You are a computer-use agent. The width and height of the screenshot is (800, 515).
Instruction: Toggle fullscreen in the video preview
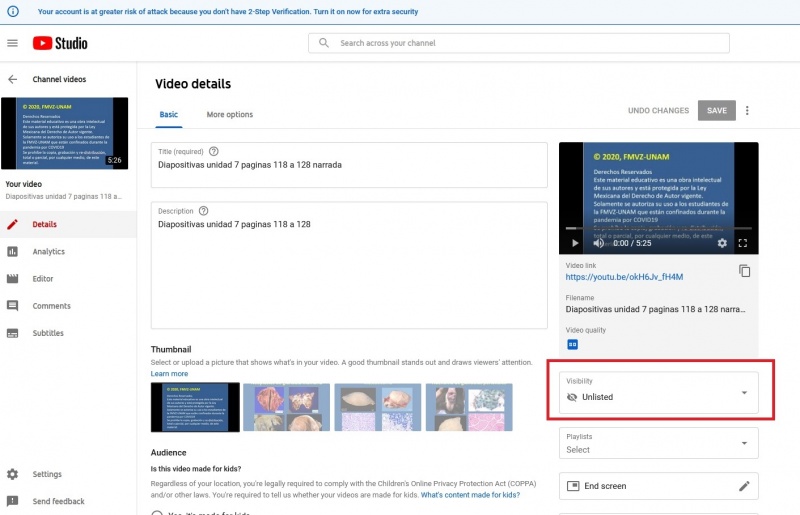[743, 243]
